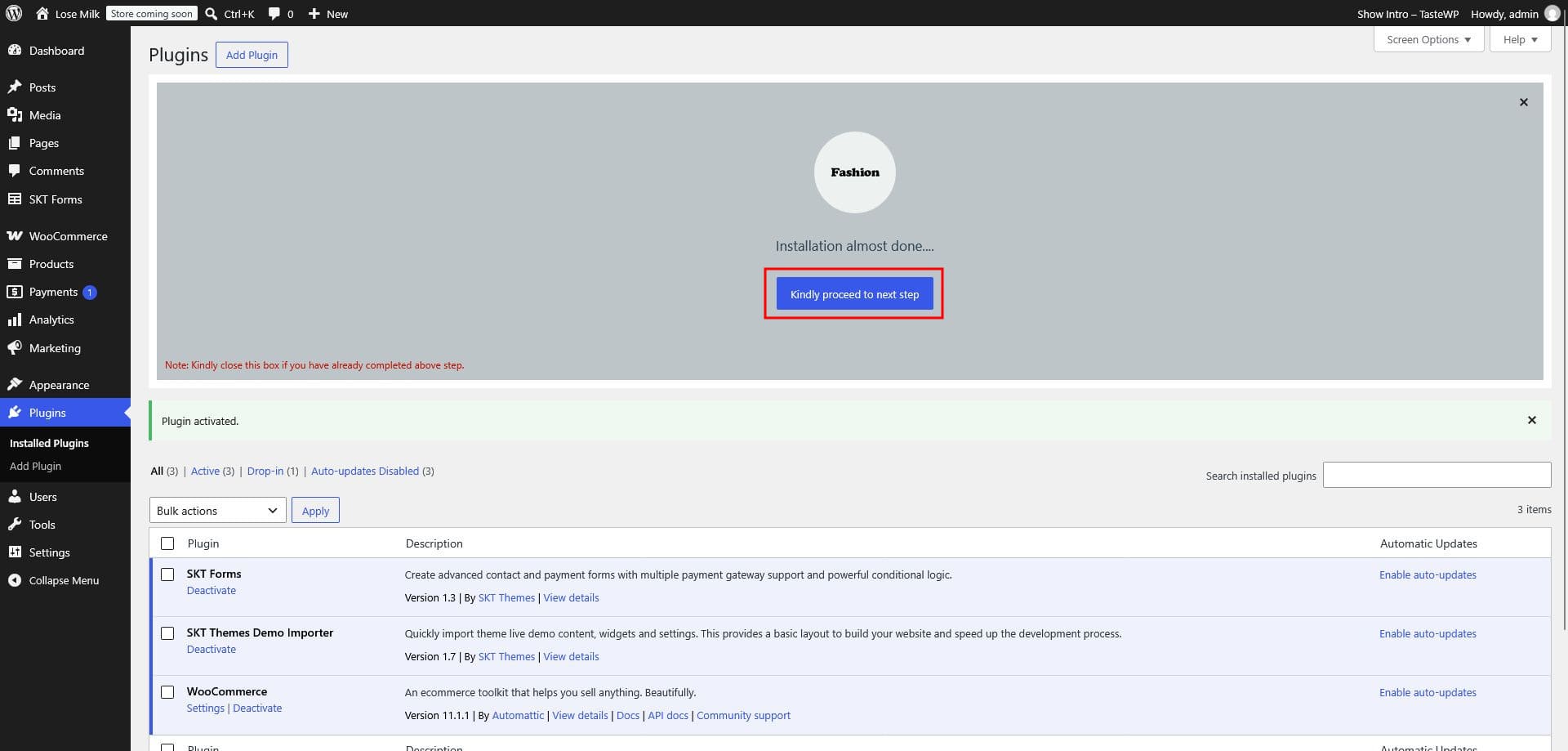Image resolution: width=1568 pixels, height=751 pixels.
Task: Expand the Help tab
Action: (x=1520, y=39)
